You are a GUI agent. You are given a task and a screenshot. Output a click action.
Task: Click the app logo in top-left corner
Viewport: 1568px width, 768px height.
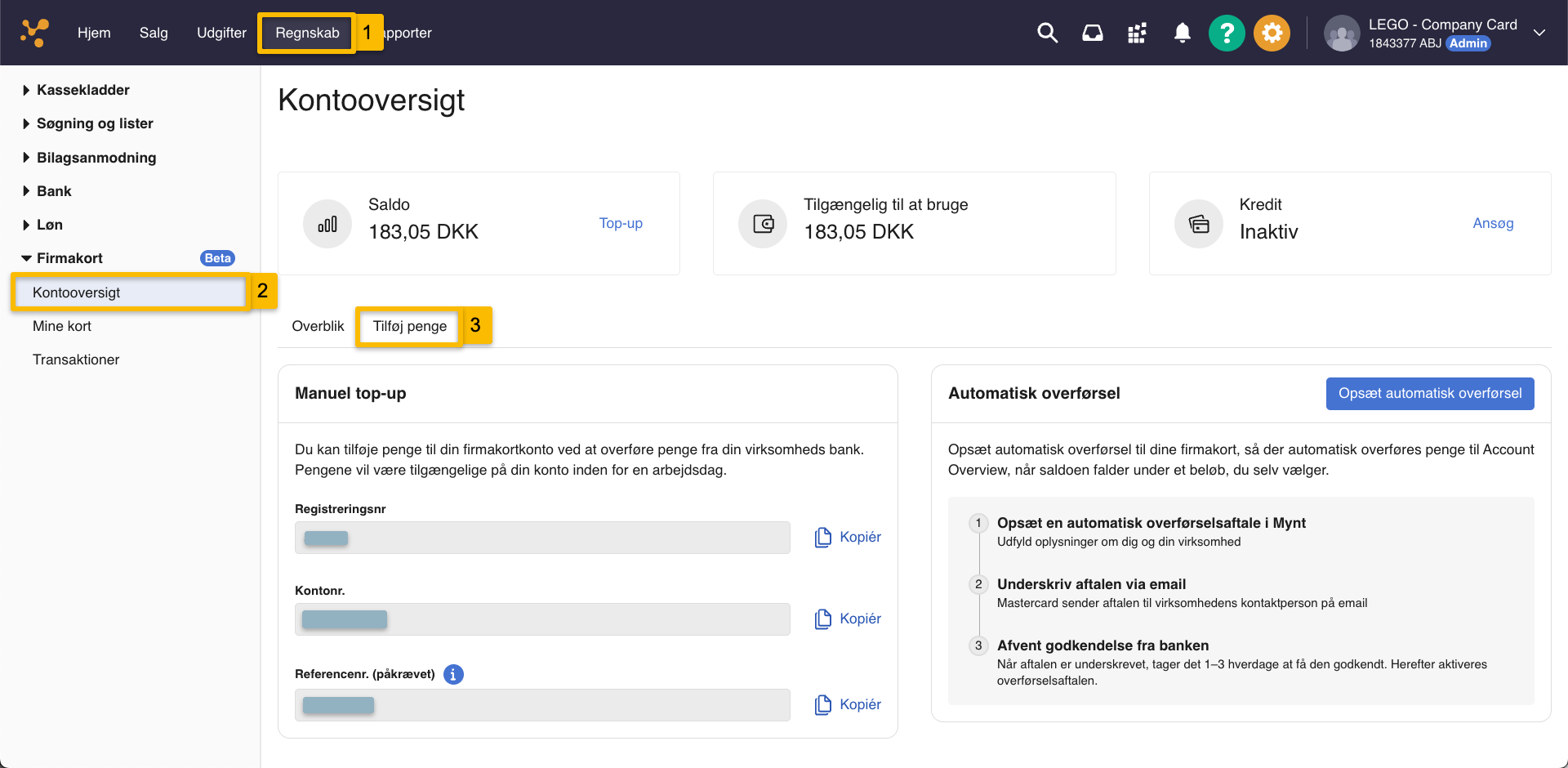34,33
